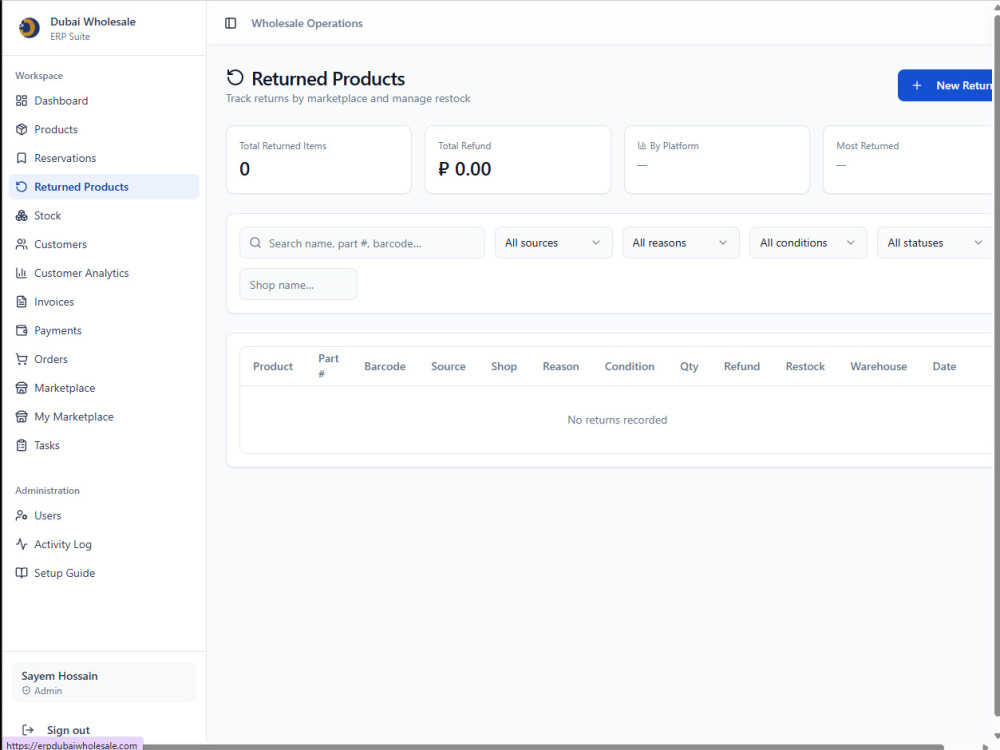Open Payments page
The width and height of the screenshot is (1000, 750).
click(x=104, y=330)
